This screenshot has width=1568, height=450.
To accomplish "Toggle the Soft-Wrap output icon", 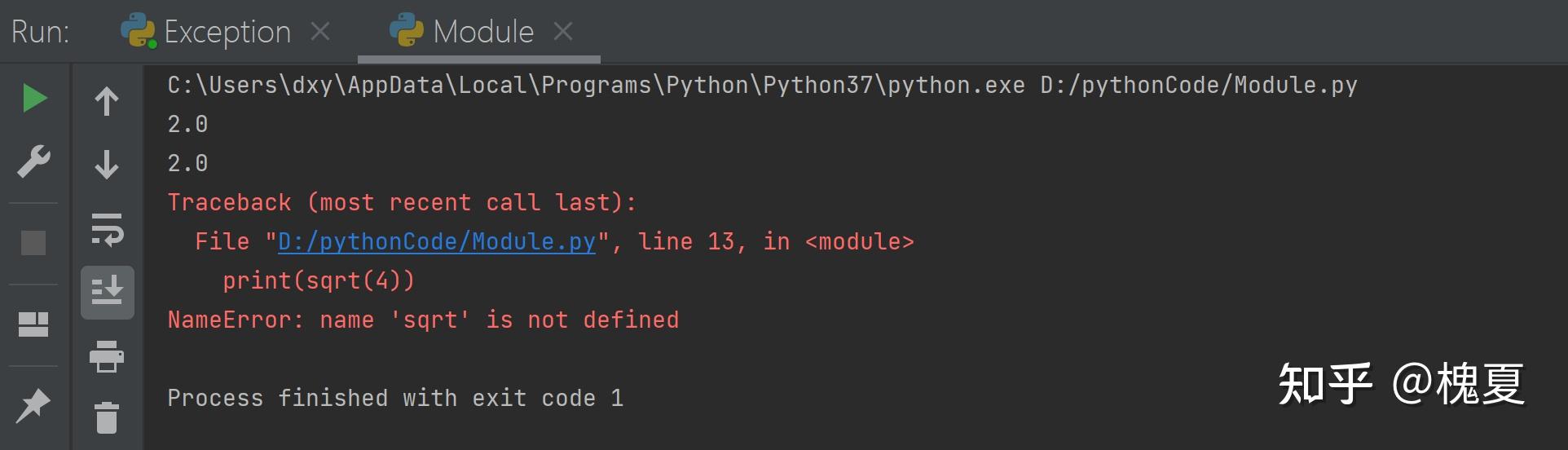I will click(107, 228).
